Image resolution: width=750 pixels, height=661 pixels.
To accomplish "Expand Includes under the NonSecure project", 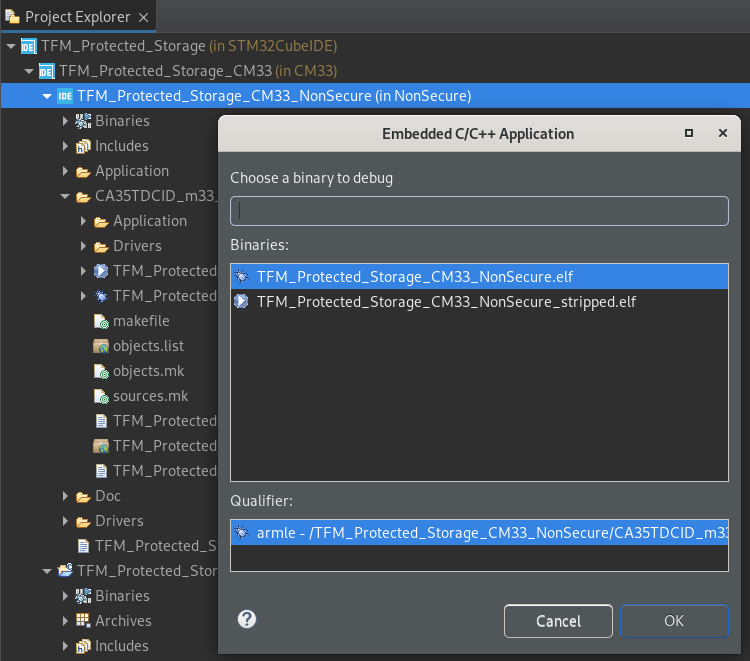I will click(65, 146).
